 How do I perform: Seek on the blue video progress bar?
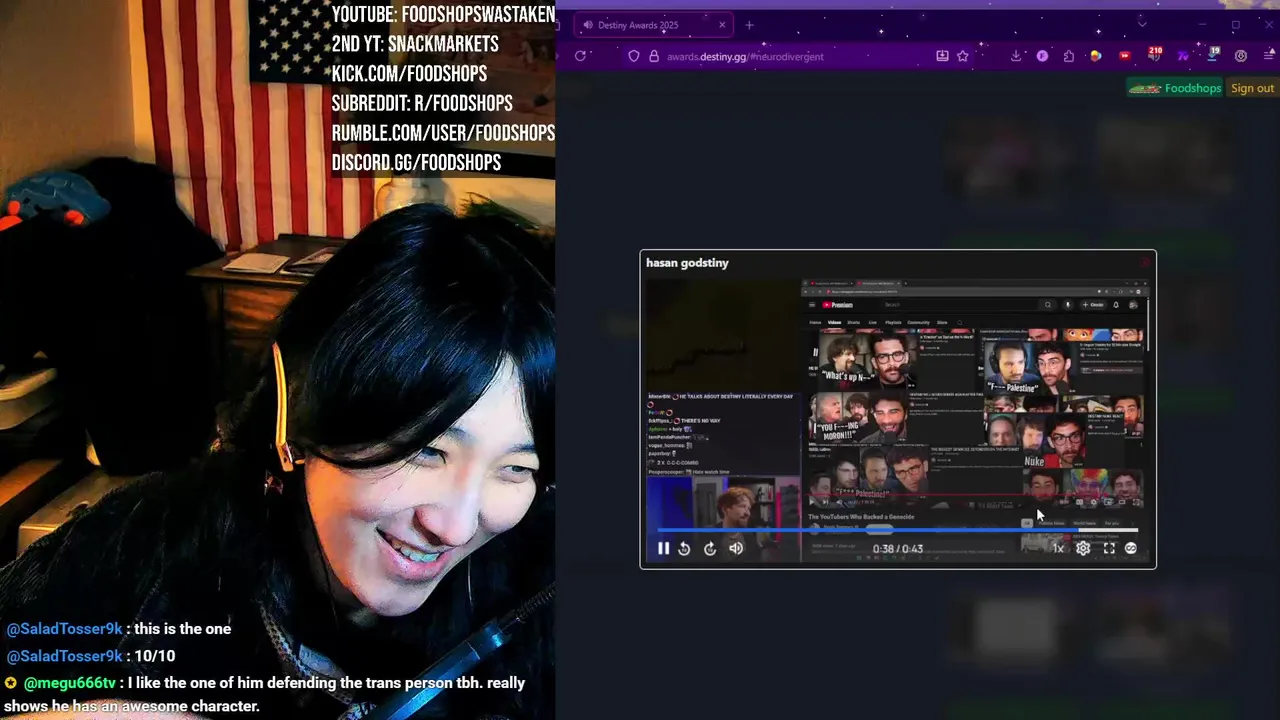click(x=897, y=531)
